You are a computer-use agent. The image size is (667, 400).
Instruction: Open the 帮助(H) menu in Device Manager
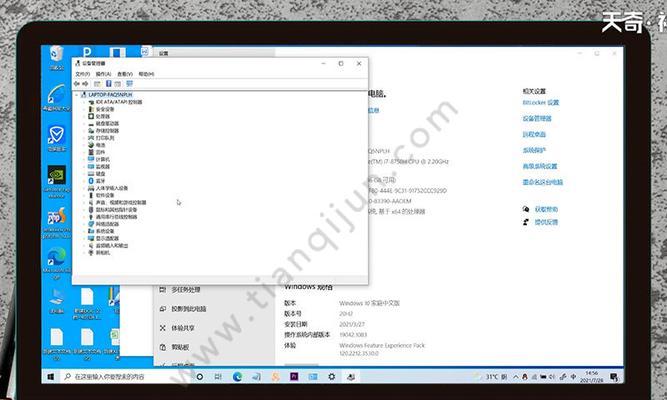tap(146, 74)
